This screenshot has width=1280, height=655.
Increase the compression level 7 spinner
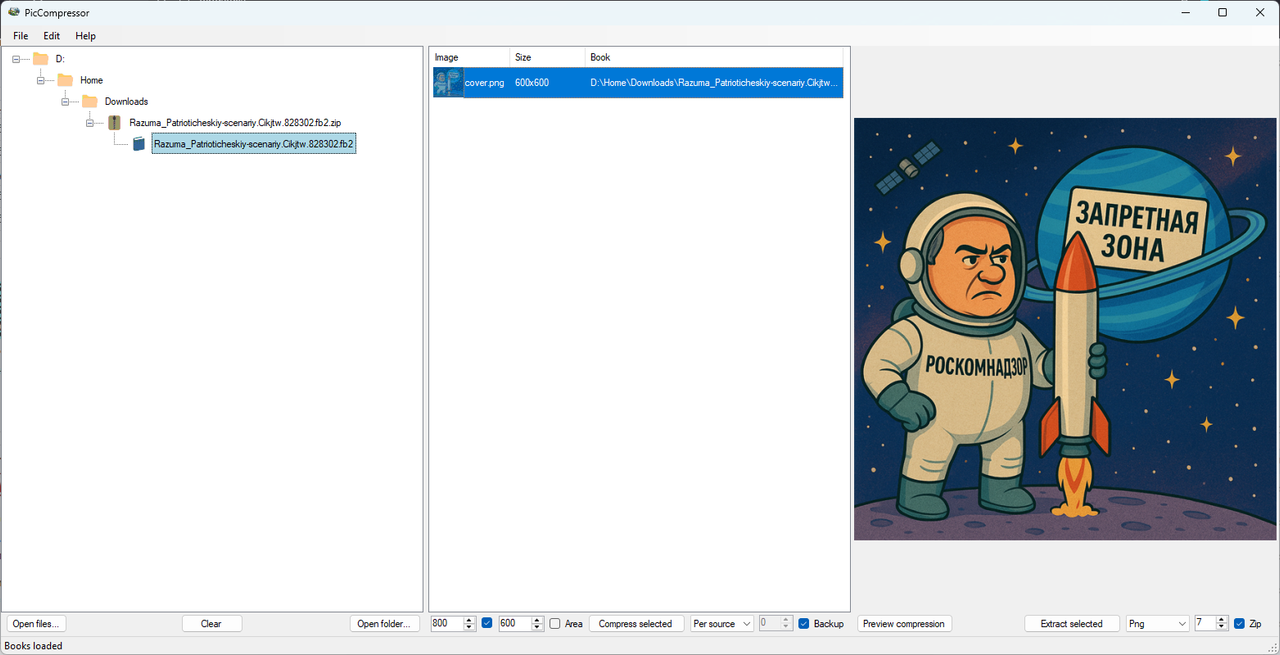pyautogui.click(x=1221, y=619)
